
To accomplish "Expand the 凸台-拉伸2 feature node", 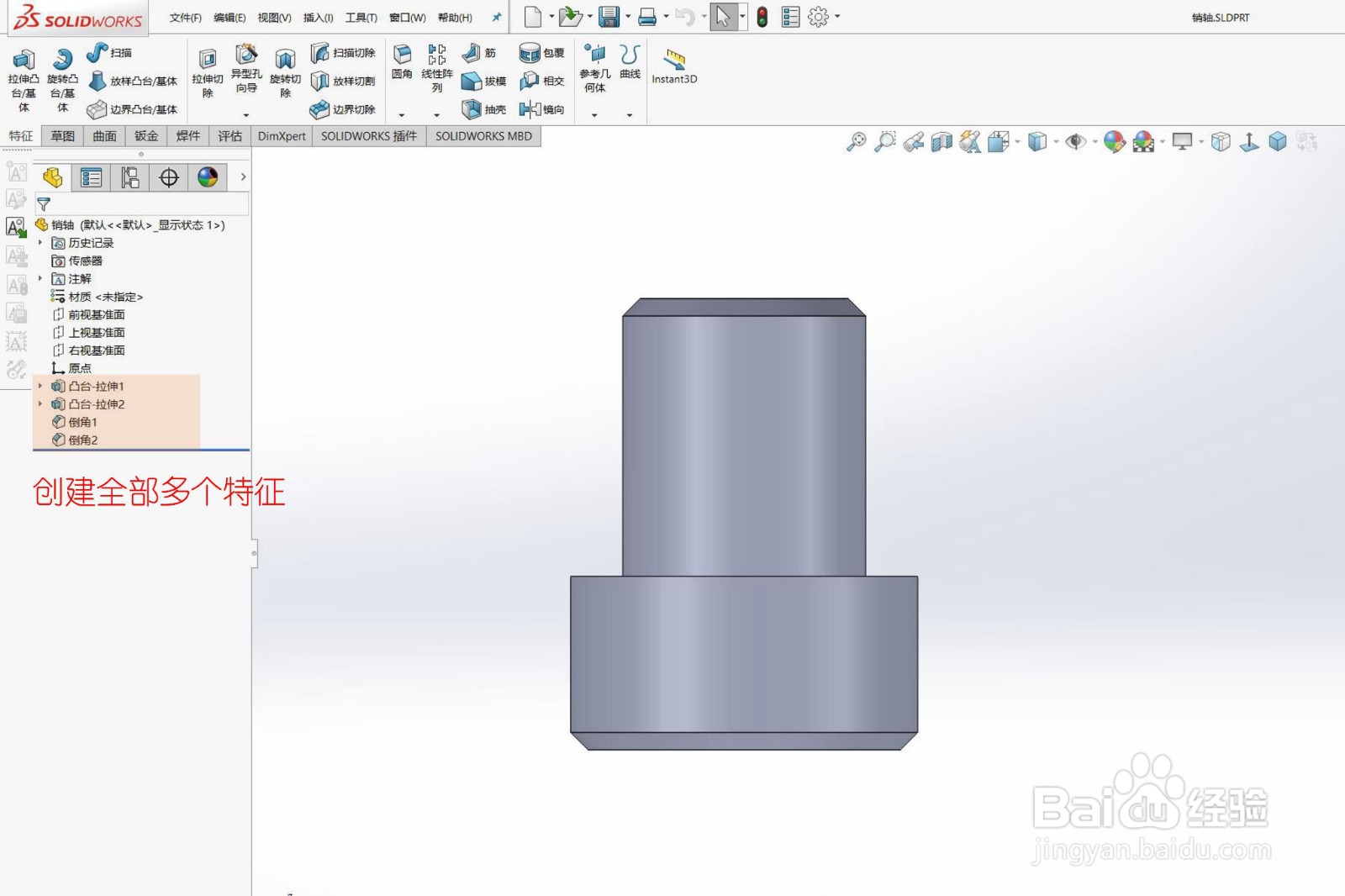I will (x=40, y=403).
